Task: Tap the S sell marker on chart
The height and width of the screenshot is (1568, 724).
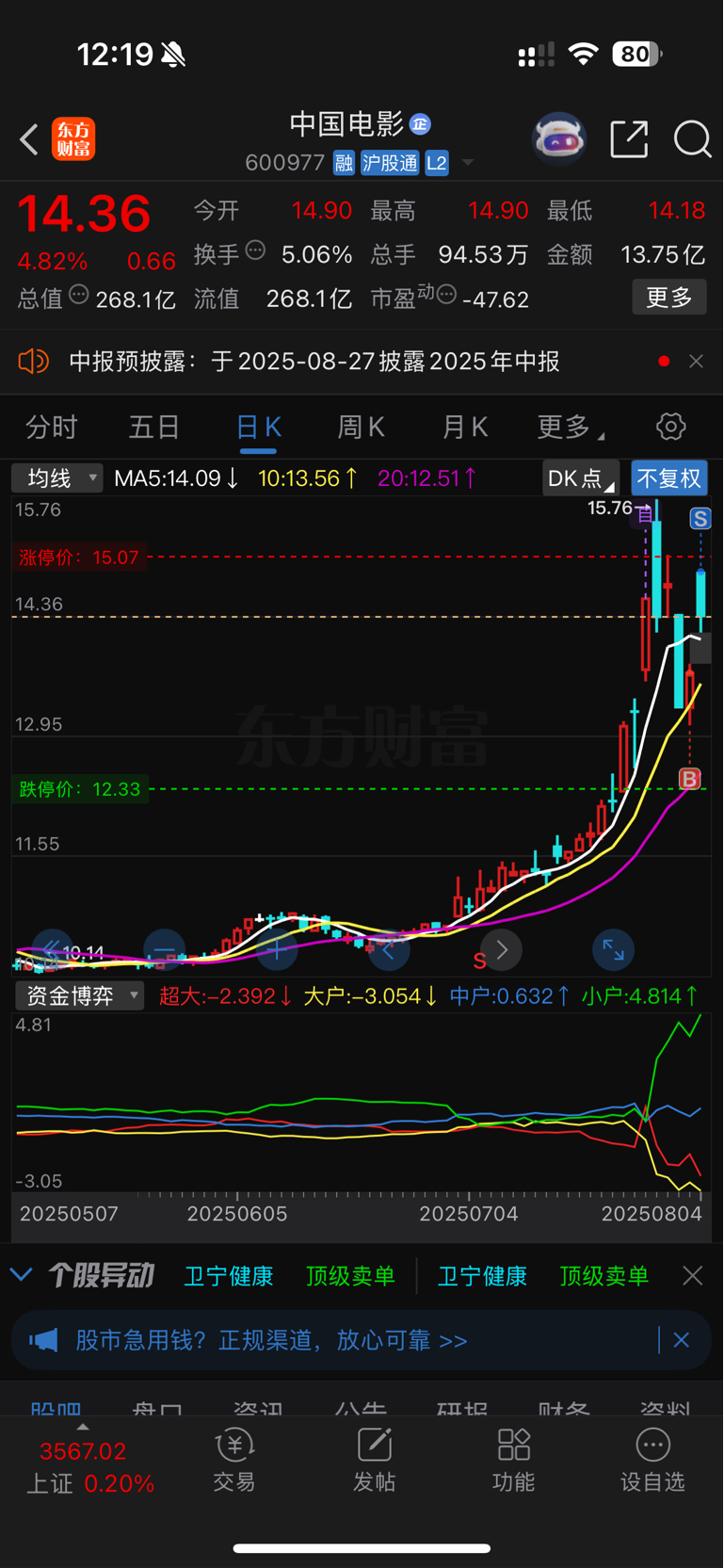Action: pyautogui.click(x=700, y=519)
